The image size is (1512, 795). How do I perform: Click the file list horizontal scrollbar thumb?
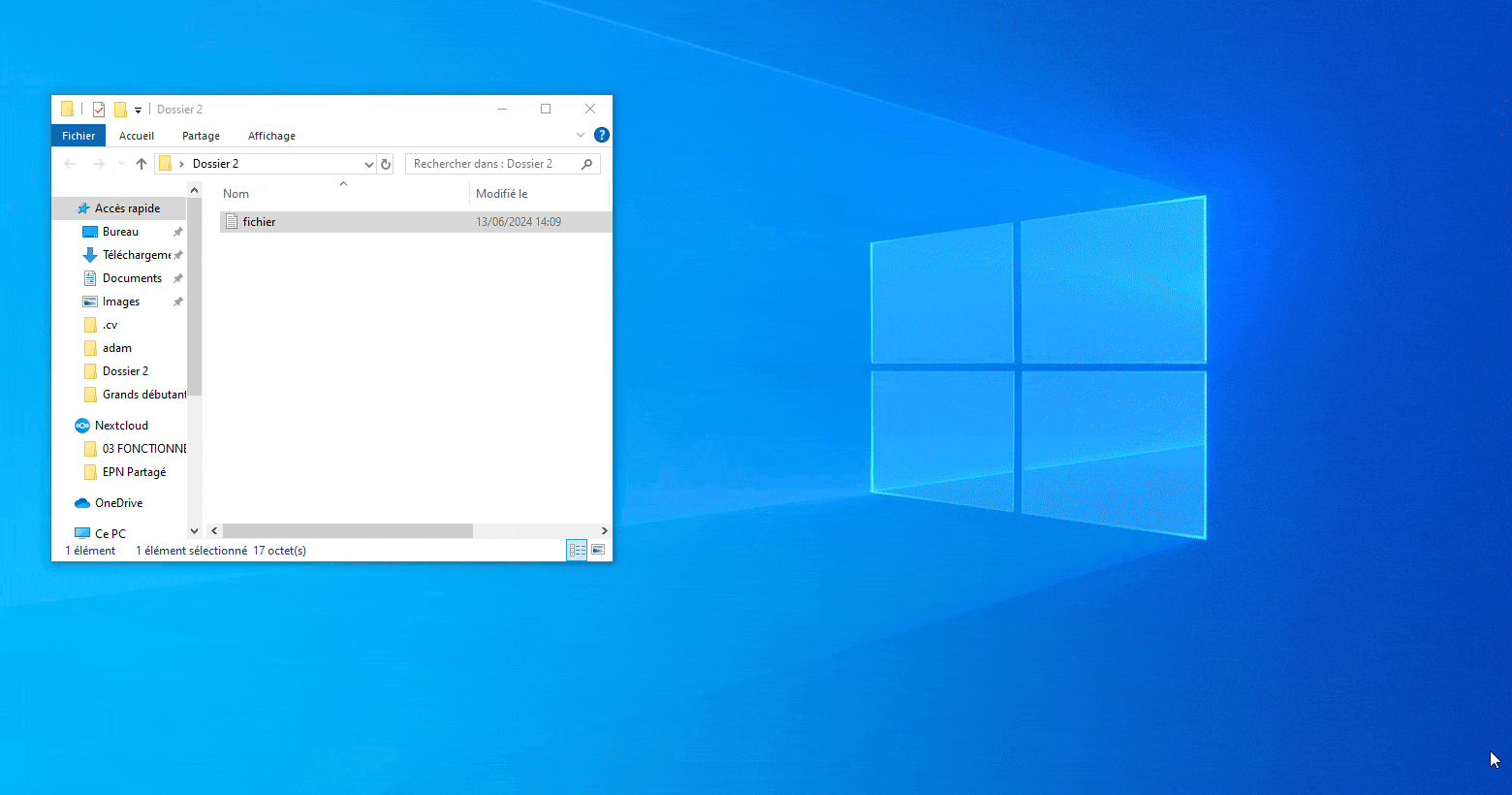pos(348,531)
